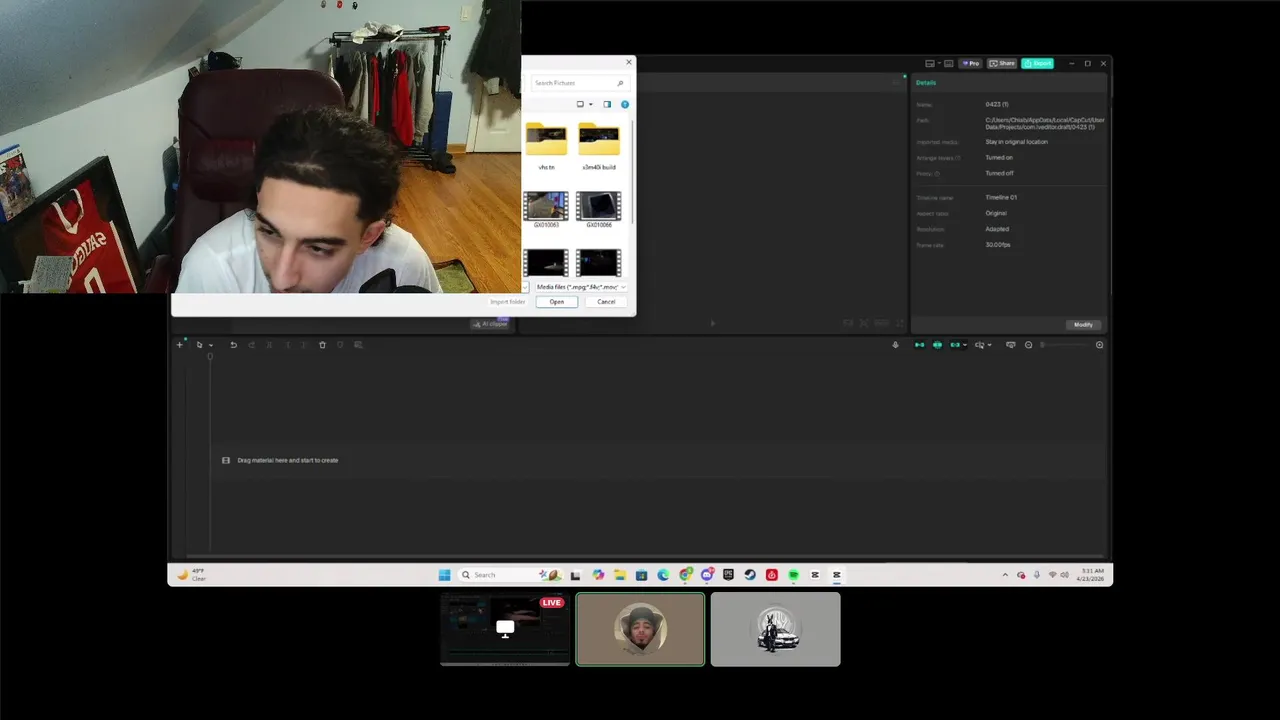1280x720 pixels.
Task: Select the Details tab header
Action: [926, 82]
